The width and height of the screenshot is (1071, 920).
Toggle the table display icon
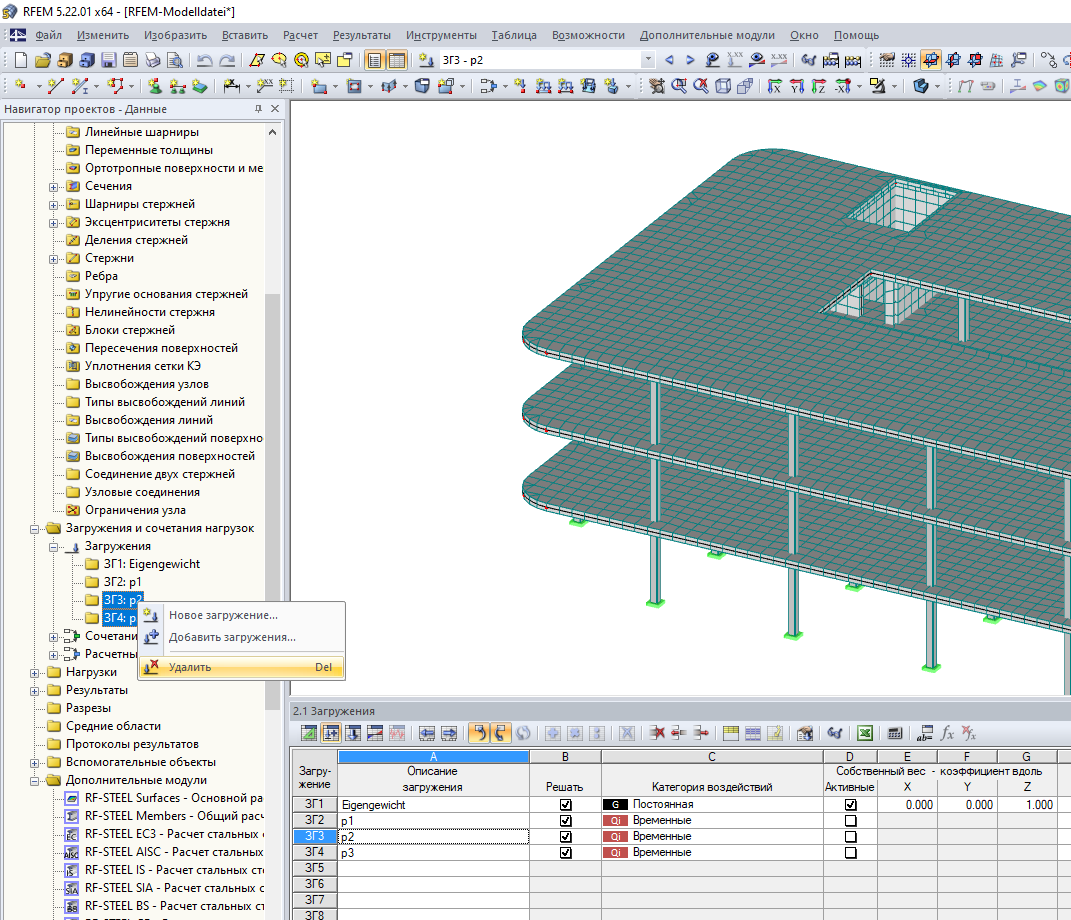click(397, 60)
